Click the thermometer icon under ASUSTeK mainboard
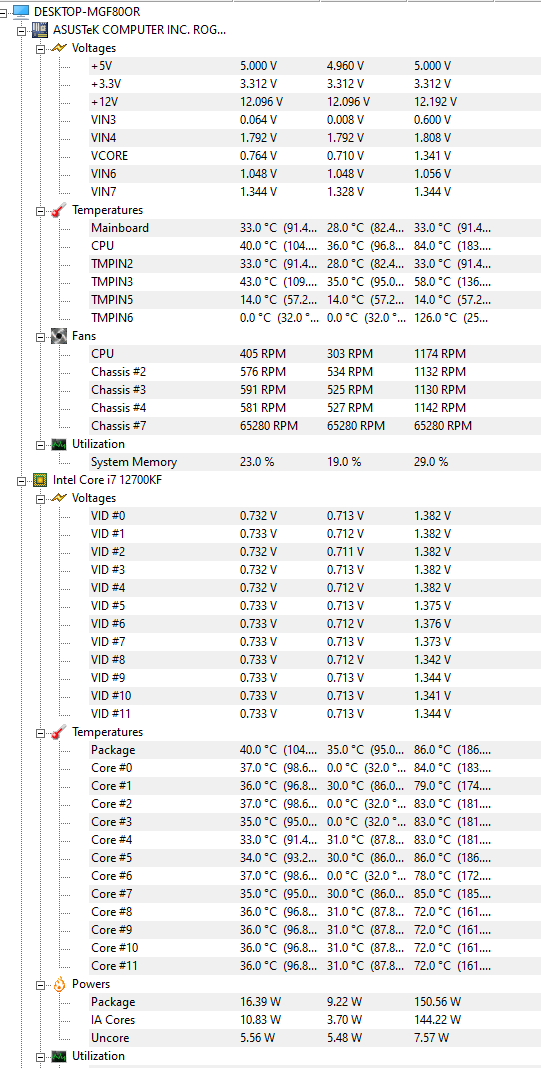This screenshot has height=1068, width=541. 59,210
